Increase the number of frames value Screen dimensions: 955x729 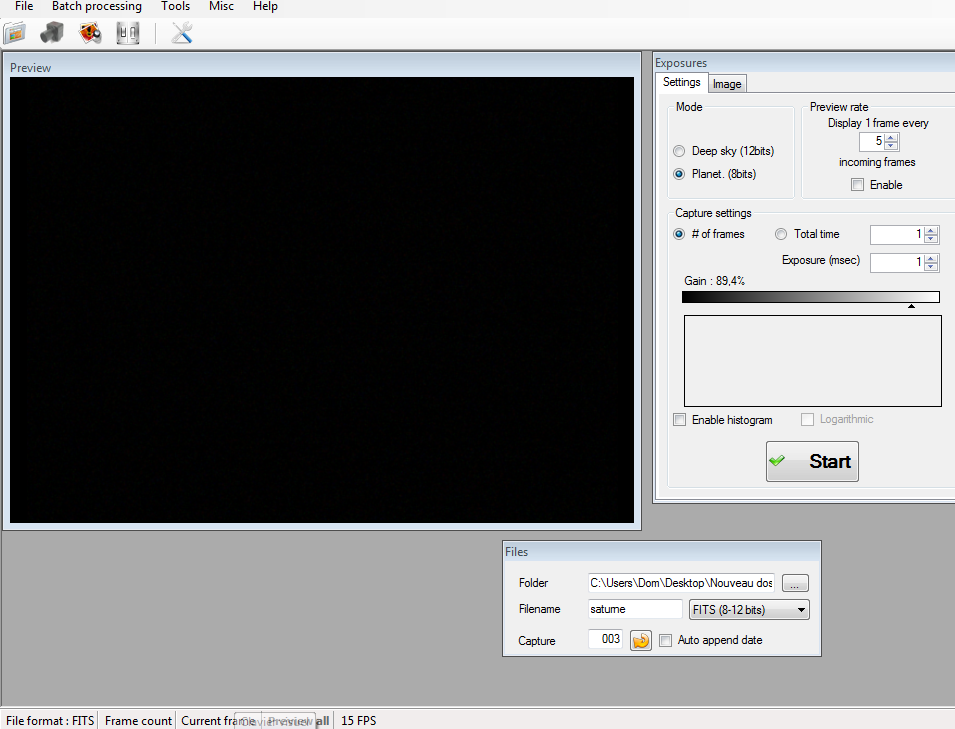[x=931, y=231]
